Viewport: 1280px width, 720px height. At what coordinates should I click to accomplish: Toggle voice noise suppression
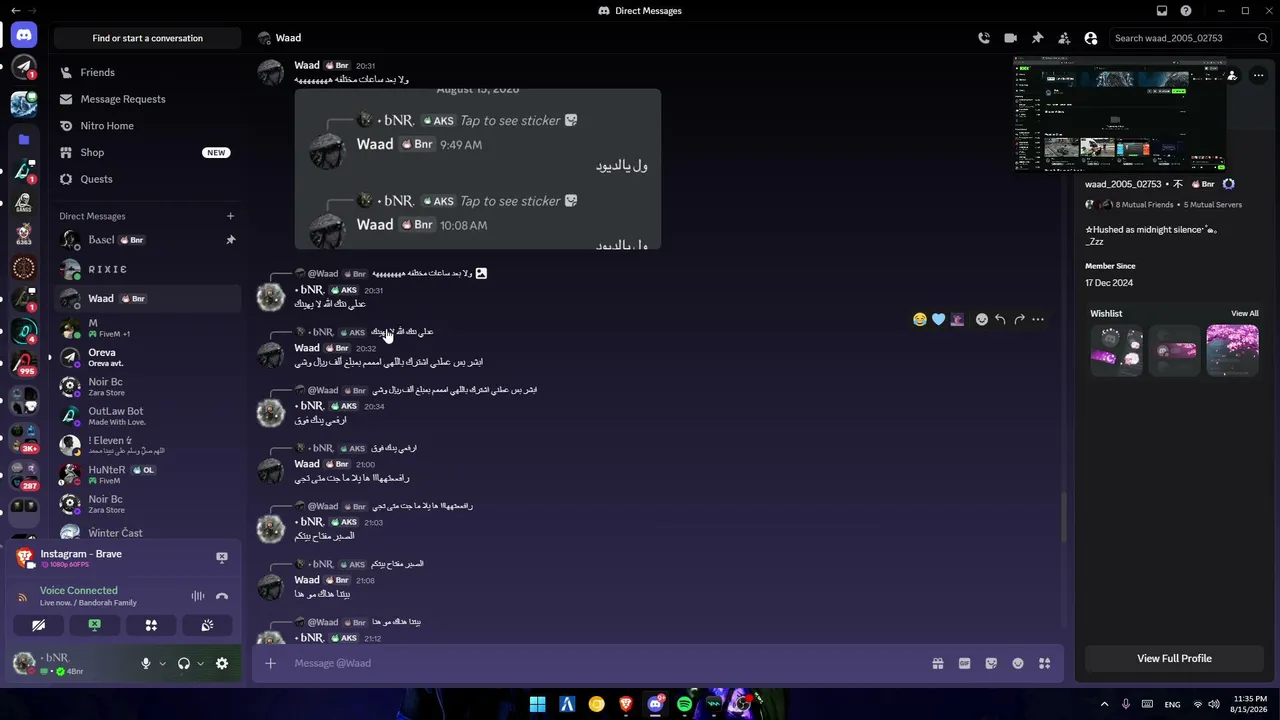point(198,596)
